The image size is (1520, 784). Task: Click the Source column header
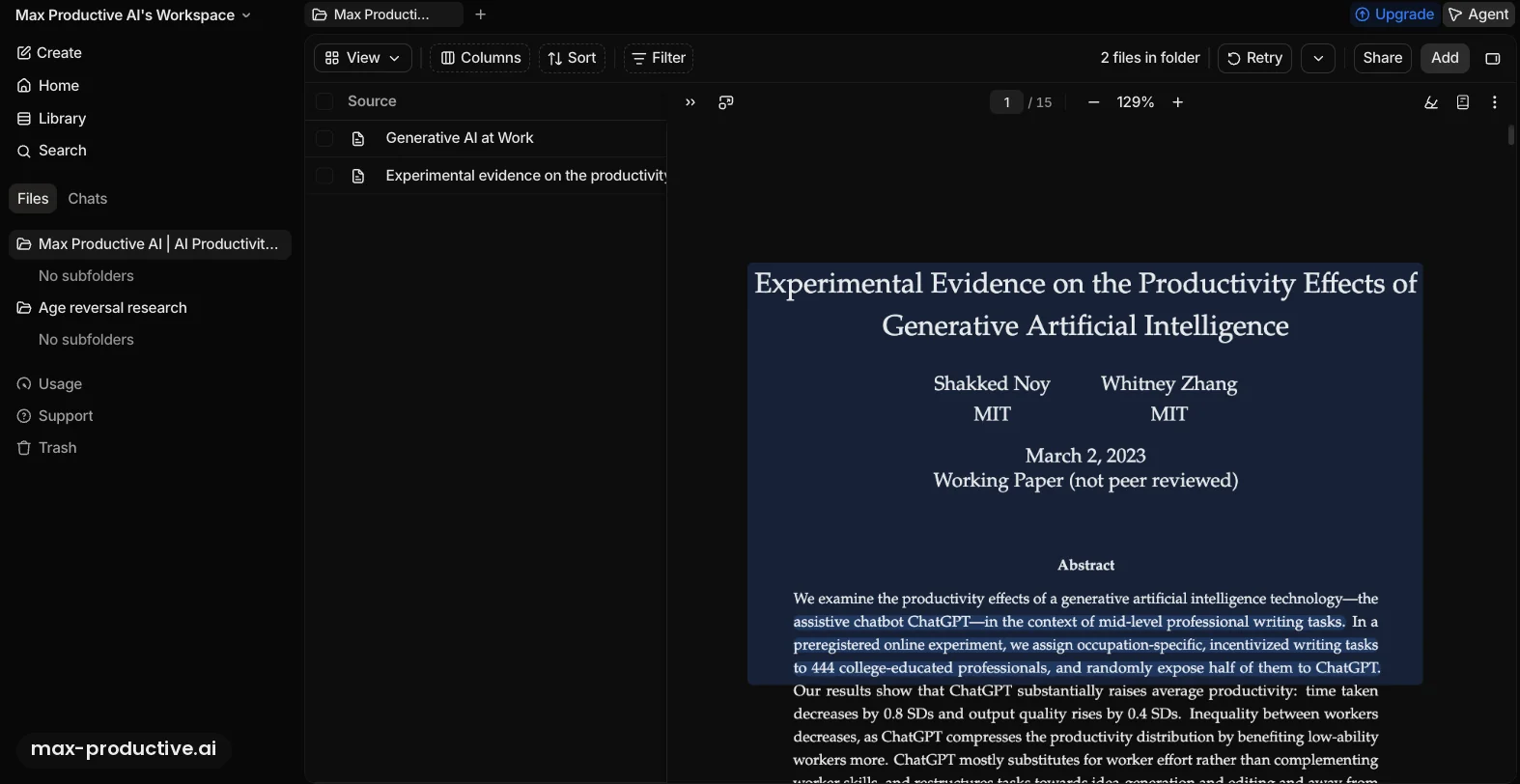(x=372, y=101)
